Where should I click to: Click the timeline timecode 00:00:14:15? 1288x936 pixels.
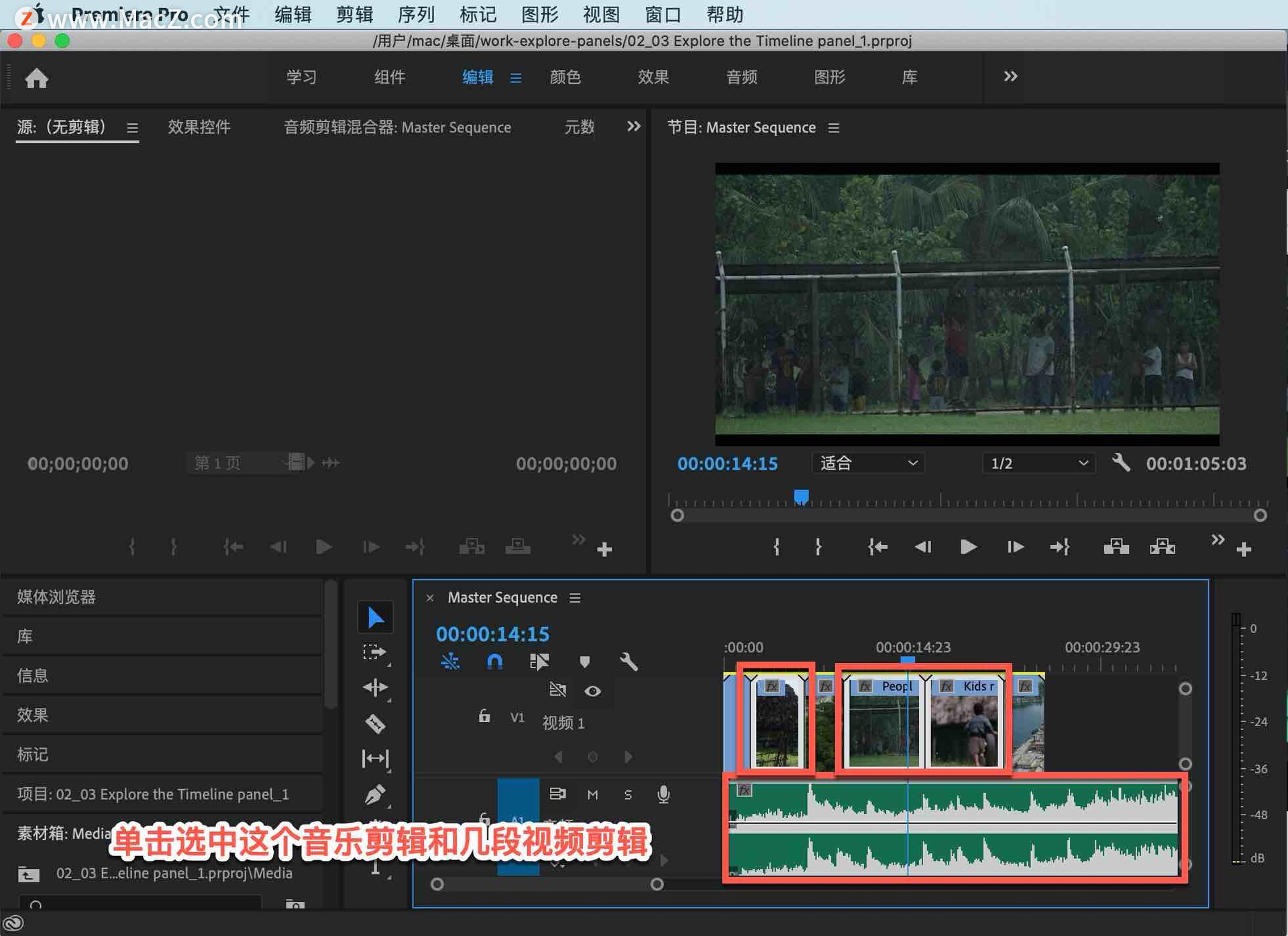492,634
